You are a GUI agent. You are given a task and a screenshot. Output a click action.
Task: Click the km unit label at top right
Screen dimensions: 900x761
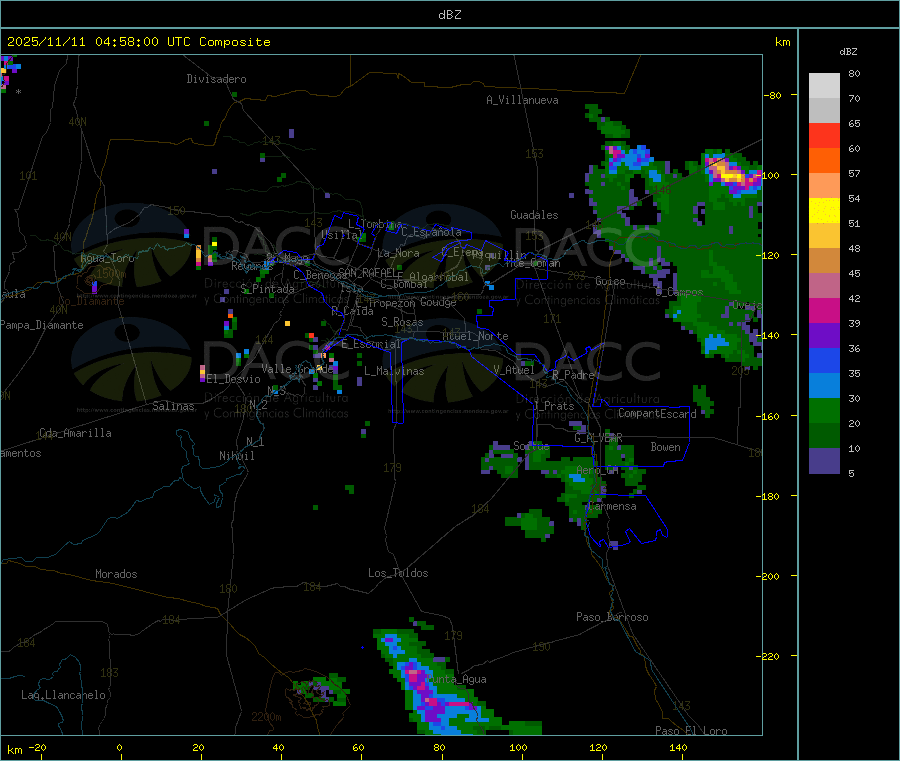[x=782, y=42]
